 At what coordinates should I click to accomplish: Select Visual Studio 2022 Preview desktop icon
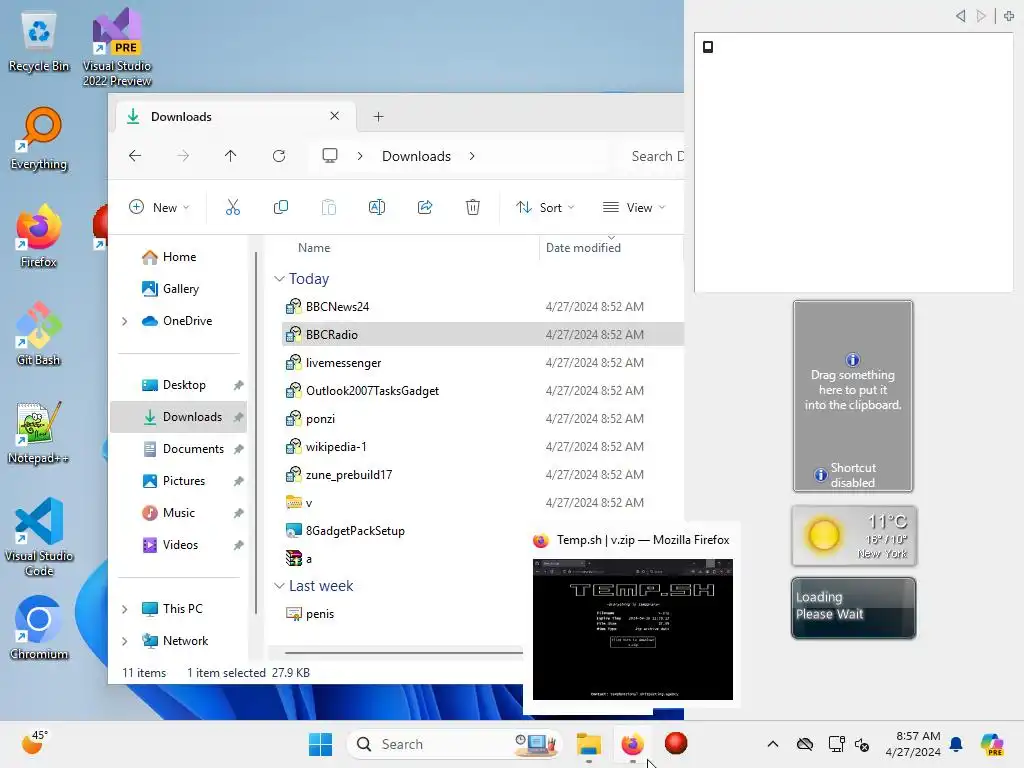tap(117, 47)
